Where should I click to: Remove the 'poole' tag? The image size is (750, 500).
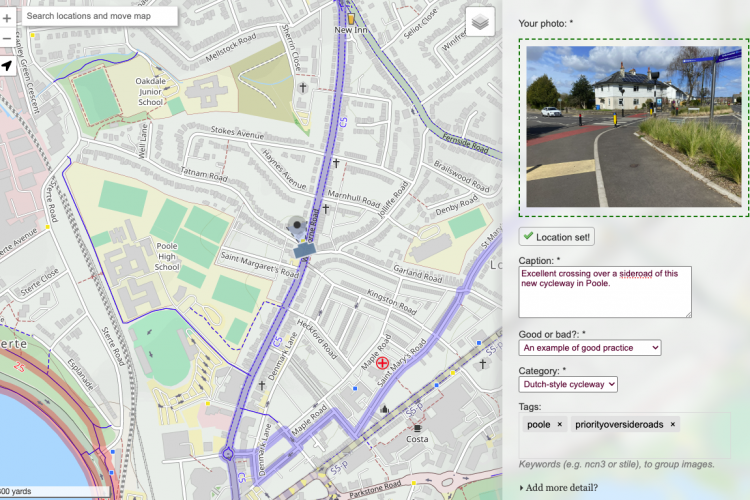(559, 425)
